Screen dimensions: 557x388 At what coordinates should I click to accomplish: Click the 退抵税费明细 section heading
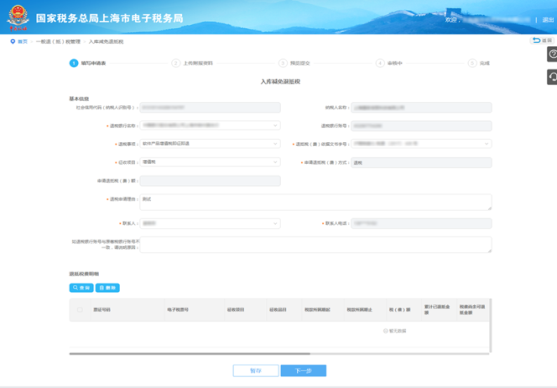tap(84, 274)
